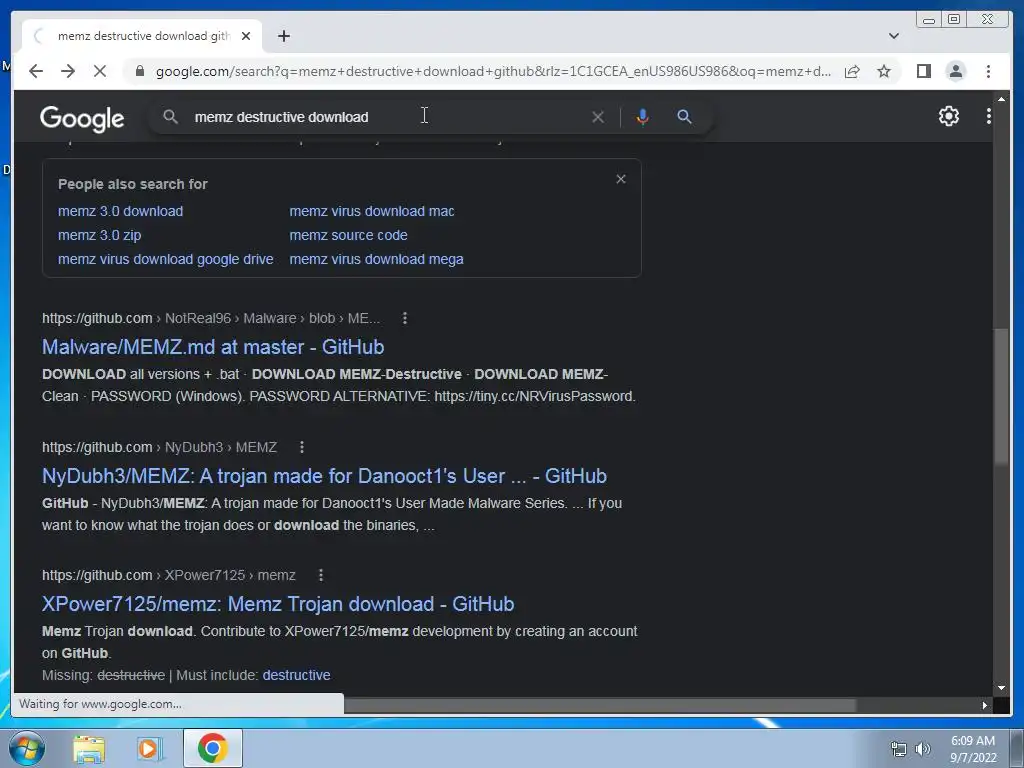Open more options for XPower7125 result

pyautogui.click(x=321, y=575)
